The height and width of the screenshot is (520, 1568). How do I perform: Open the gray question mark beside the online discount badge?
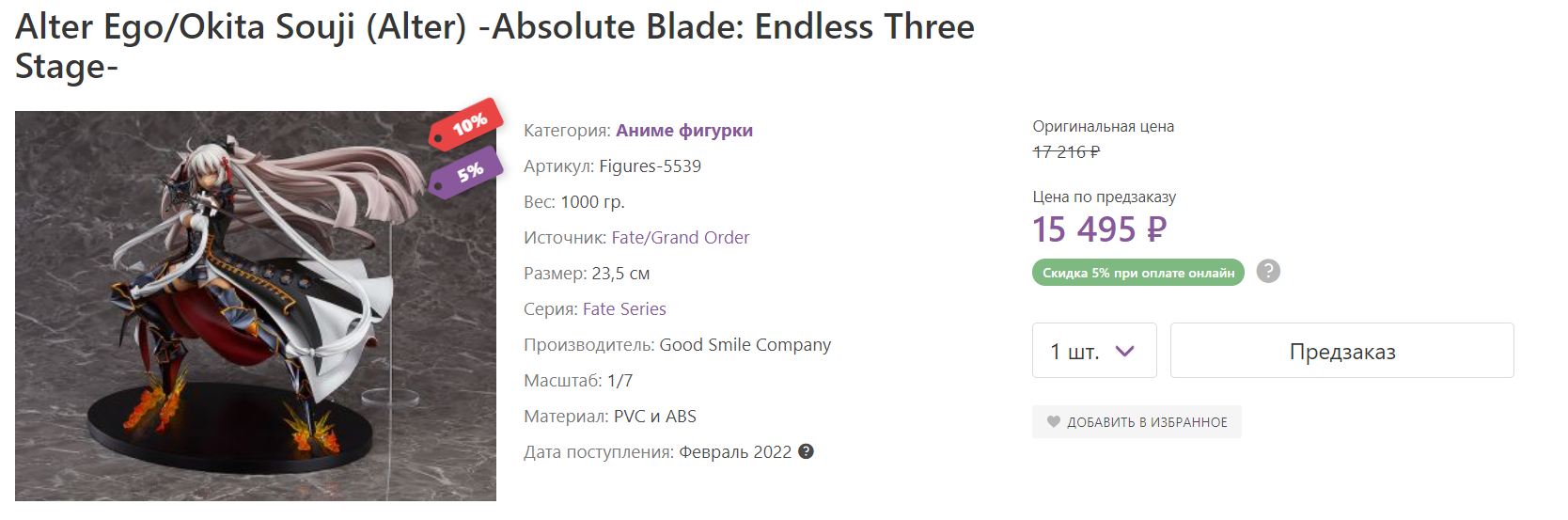(1268, 272)
